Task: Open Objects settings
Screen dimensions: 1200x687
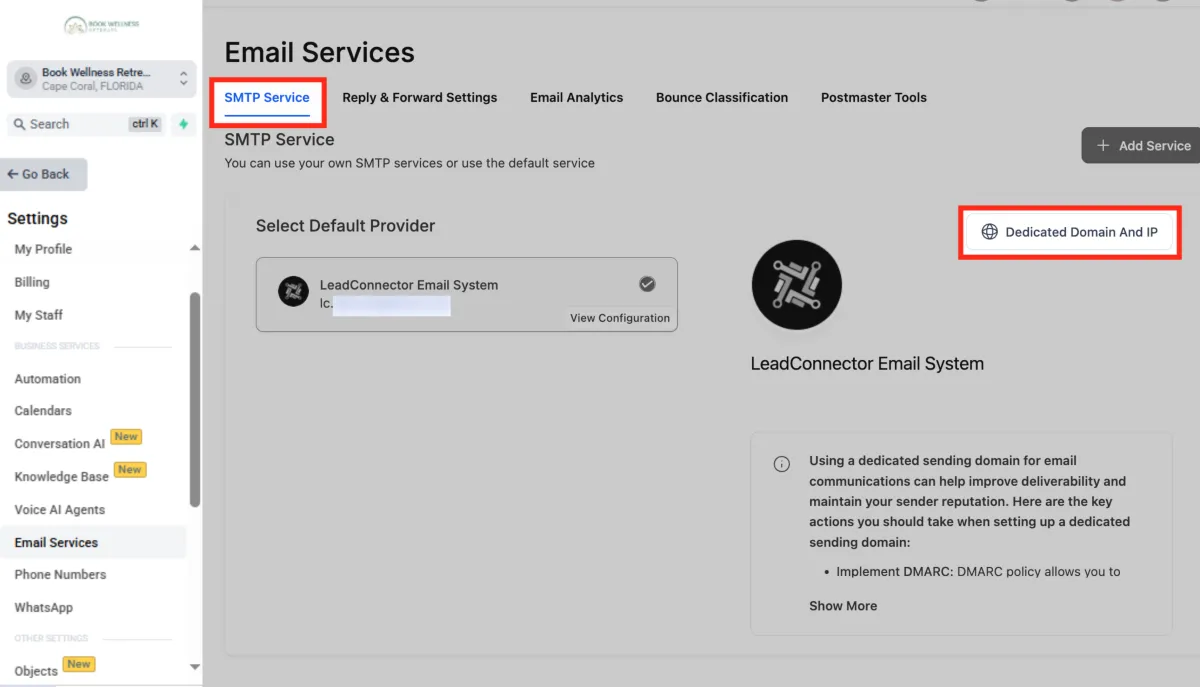Action: coord(36,671)
